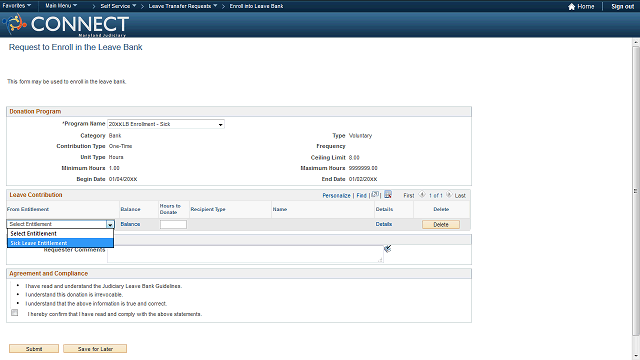Image resolution: width=640 pixels, height=360 pixels.
Task: Click the row Balance link
Action: [130, 224]
